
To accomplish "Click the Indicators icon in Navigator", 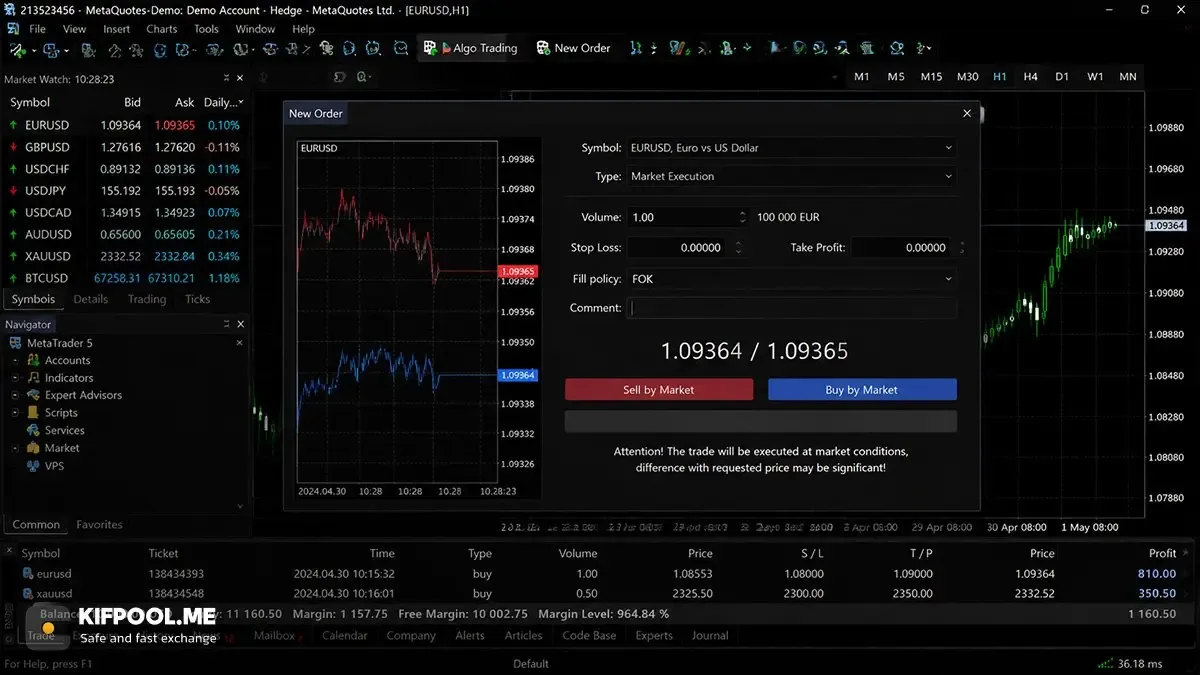I will click(33, 378).
